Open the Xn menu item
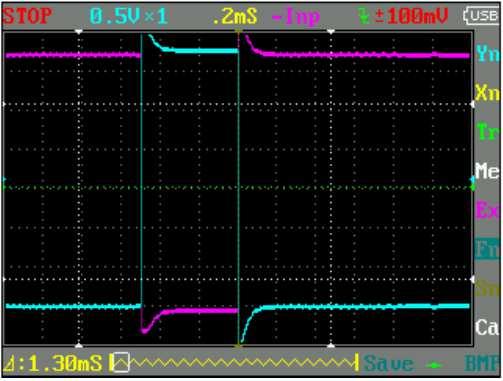Screen dimensions: 503x381 coord(487,93)
